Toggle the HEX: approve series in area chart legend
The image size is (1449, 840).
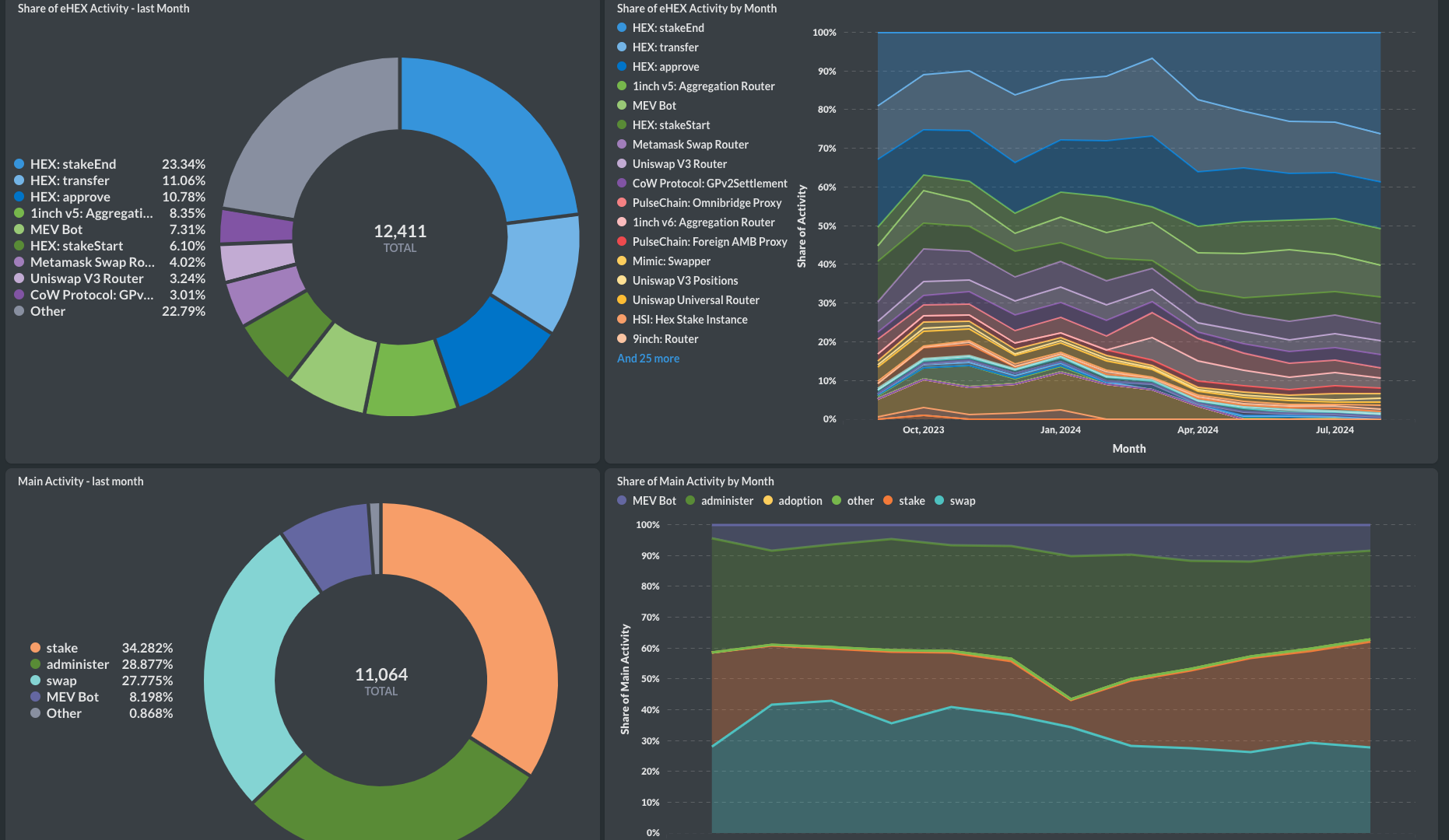point(658,67)
